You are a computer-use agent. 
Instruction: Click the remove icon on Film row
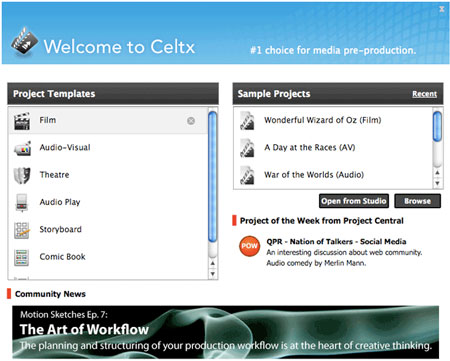[x=191, y=121]
